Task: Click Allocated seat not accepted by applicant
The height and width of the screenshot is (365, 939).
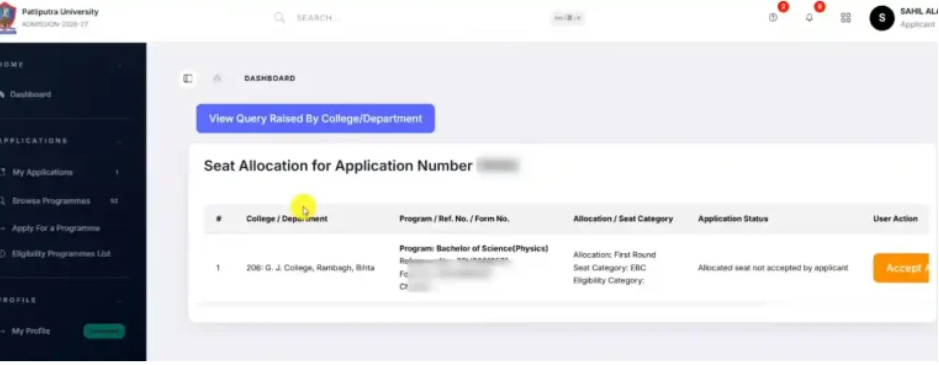Action: (773, 268)
